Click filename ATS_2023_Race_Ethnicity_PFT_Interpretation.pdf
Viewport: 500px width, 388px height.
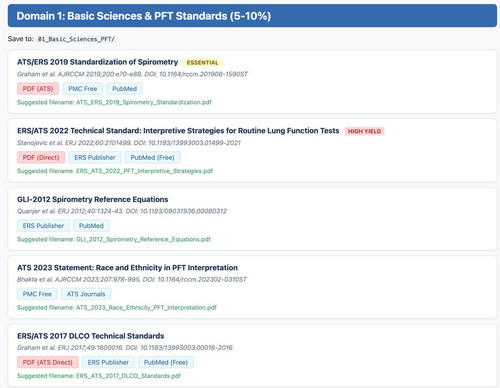[x=146, y=308]
